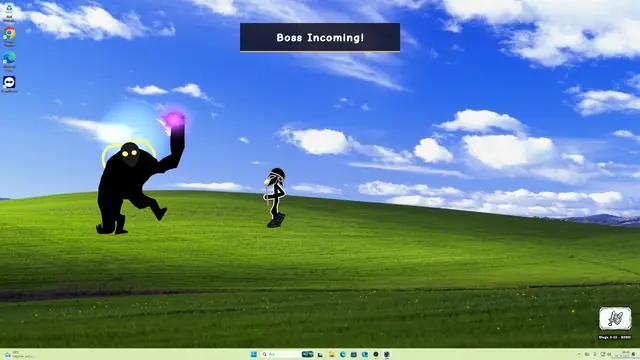Open the Recycle Bin desktop icon
The height and width of the screenshot is (360, 640).
pos(9,12)
